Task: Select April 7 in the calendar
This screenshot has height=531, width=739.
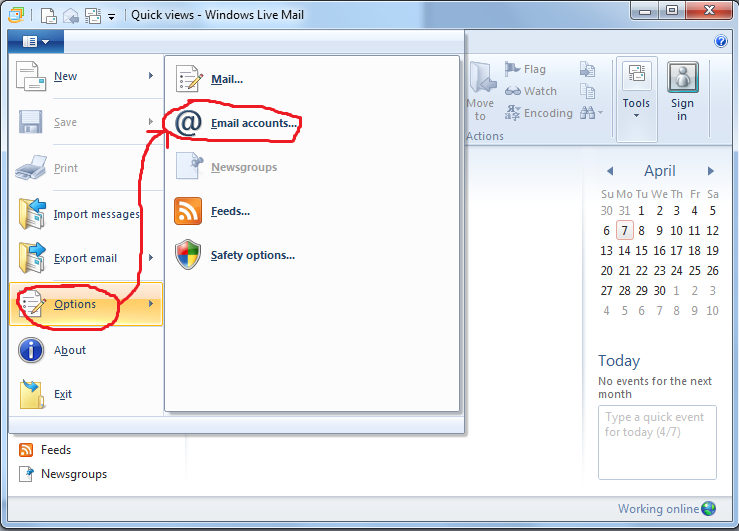Action: (624, 230)
